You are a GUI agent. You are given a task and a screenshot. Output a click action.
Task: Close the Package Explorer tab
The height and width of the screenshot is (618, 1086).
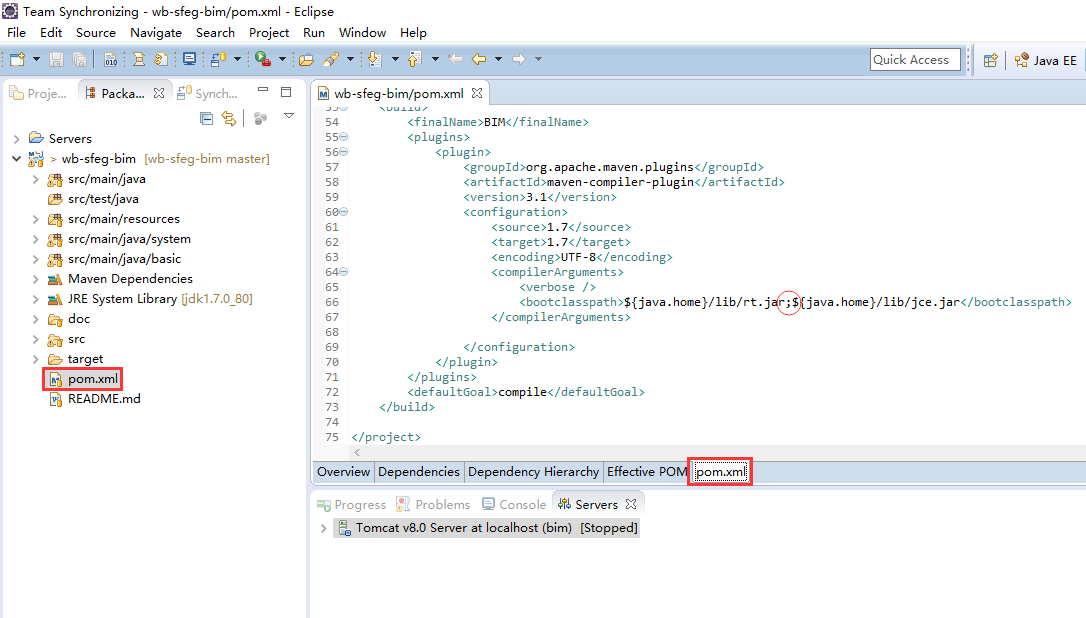[159, 93]
